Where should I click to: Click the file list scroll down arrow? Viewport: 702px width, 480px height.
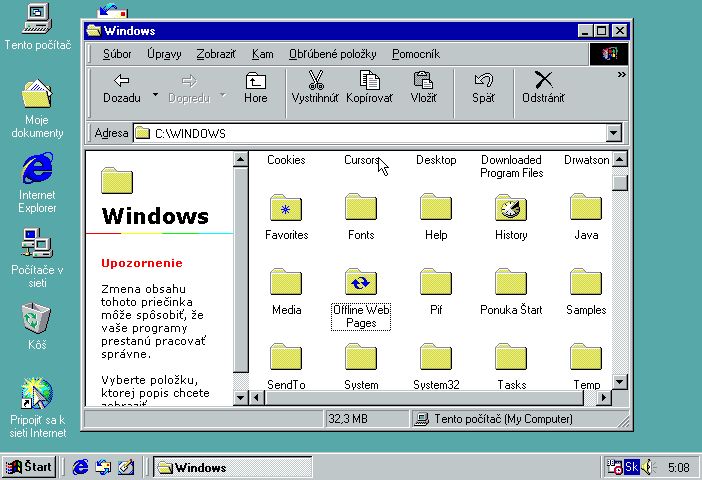pos(620,383)
